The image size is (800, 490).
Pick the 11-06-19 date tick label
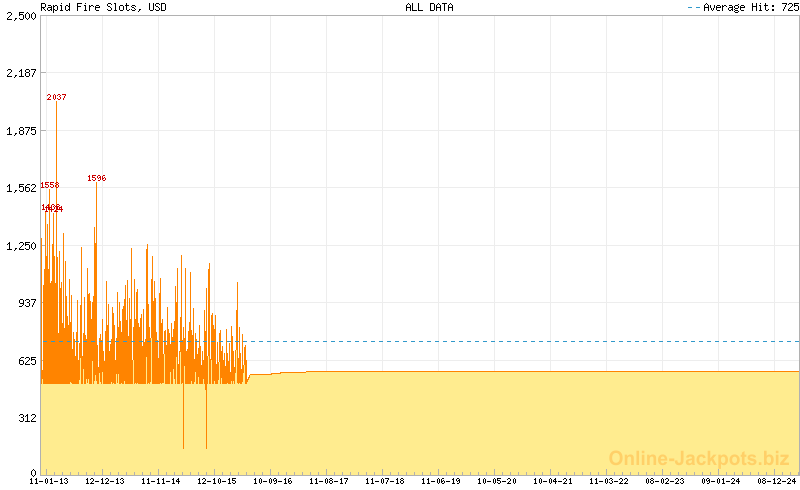pos(441,481)
